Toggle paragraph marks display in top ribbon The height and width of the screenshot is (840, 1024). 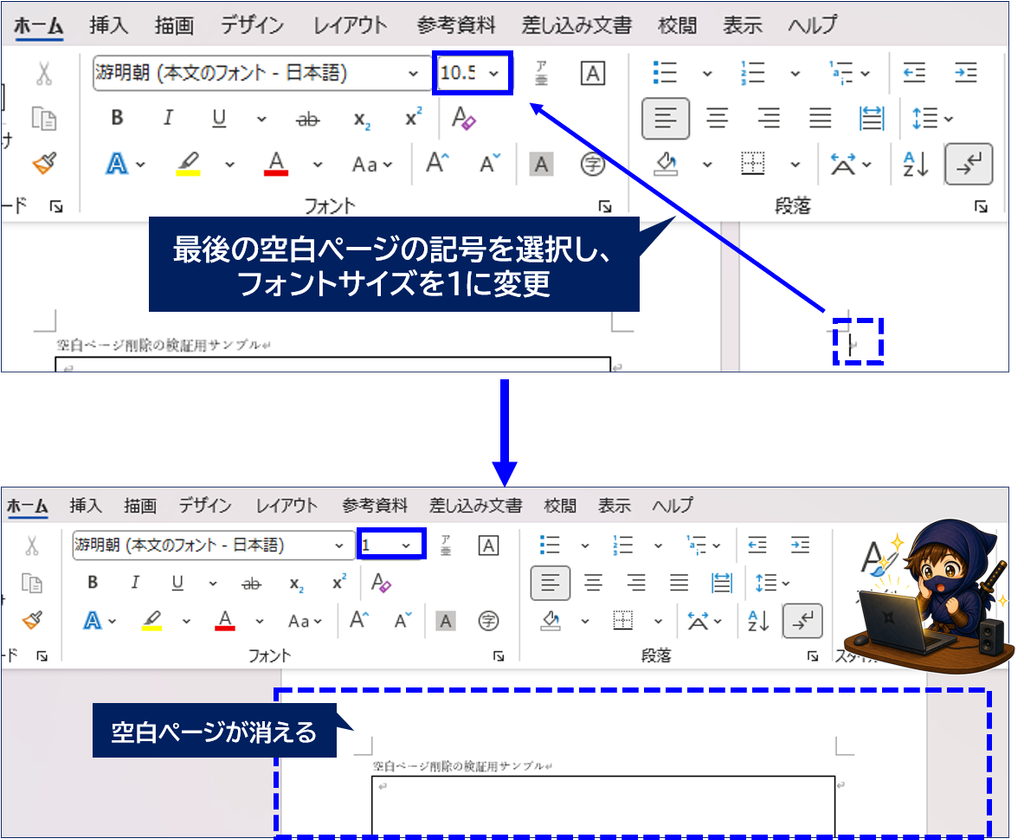[968, 164]
